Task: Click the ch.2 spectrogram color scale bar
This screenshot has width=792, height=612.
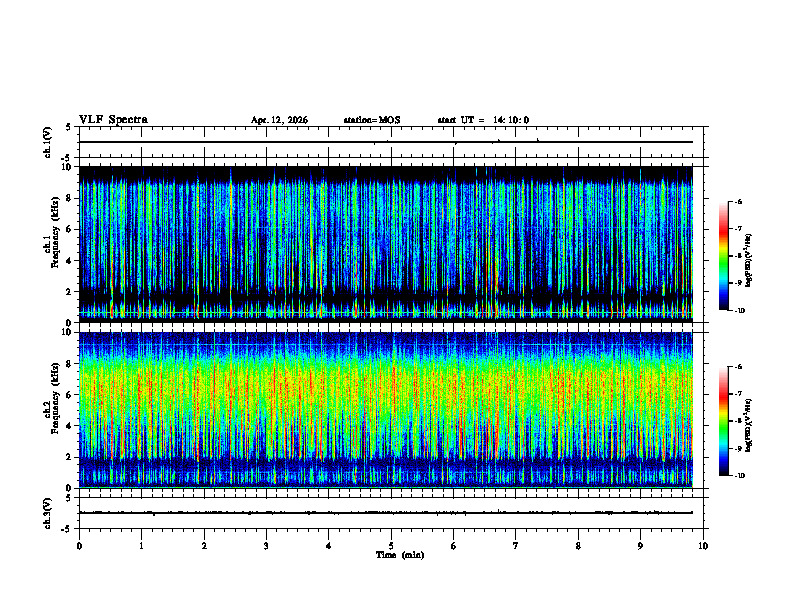Action: 723,421
